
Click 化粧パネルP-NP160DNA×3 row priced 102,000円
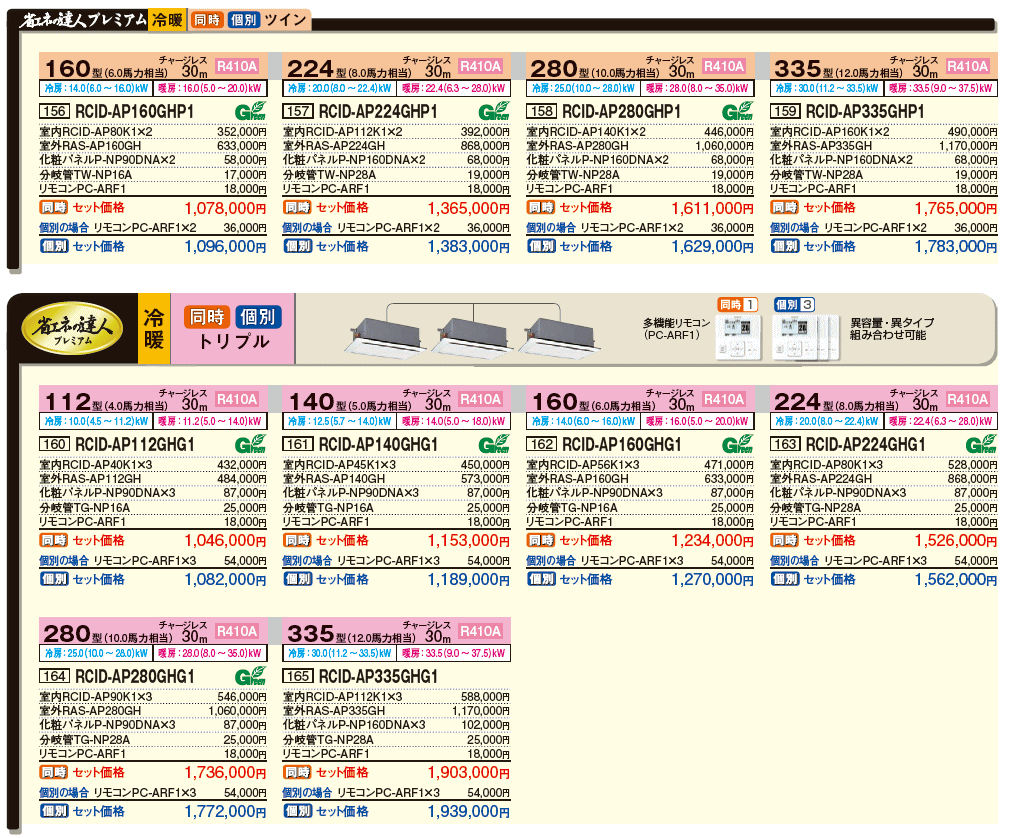tap(396, 725)
